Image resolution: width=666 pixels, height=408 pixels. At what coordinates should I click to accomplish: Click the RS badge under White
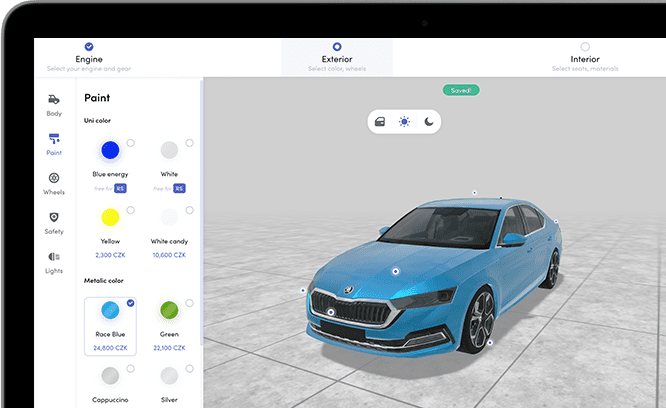pos(179,188)
